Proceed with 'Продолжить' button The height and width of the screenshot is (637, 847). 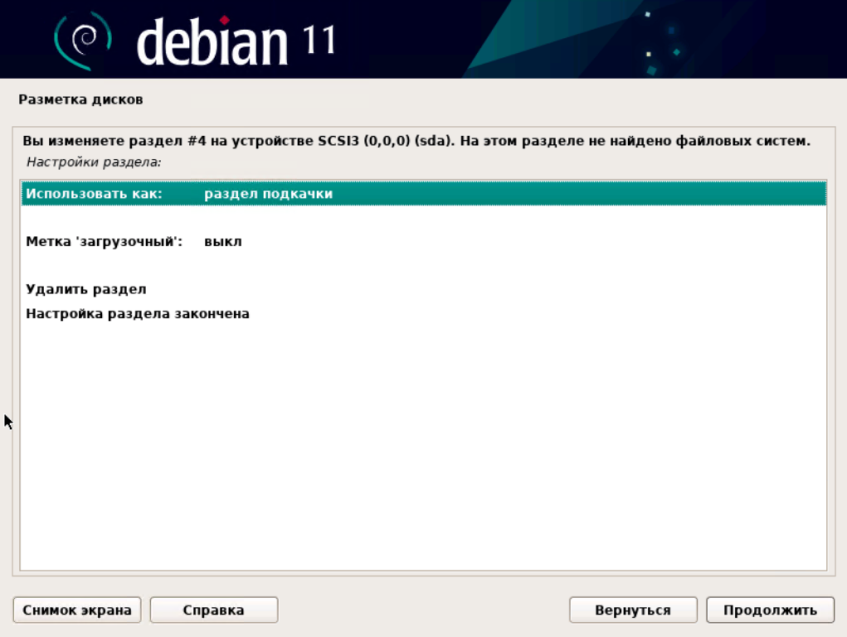770,610
